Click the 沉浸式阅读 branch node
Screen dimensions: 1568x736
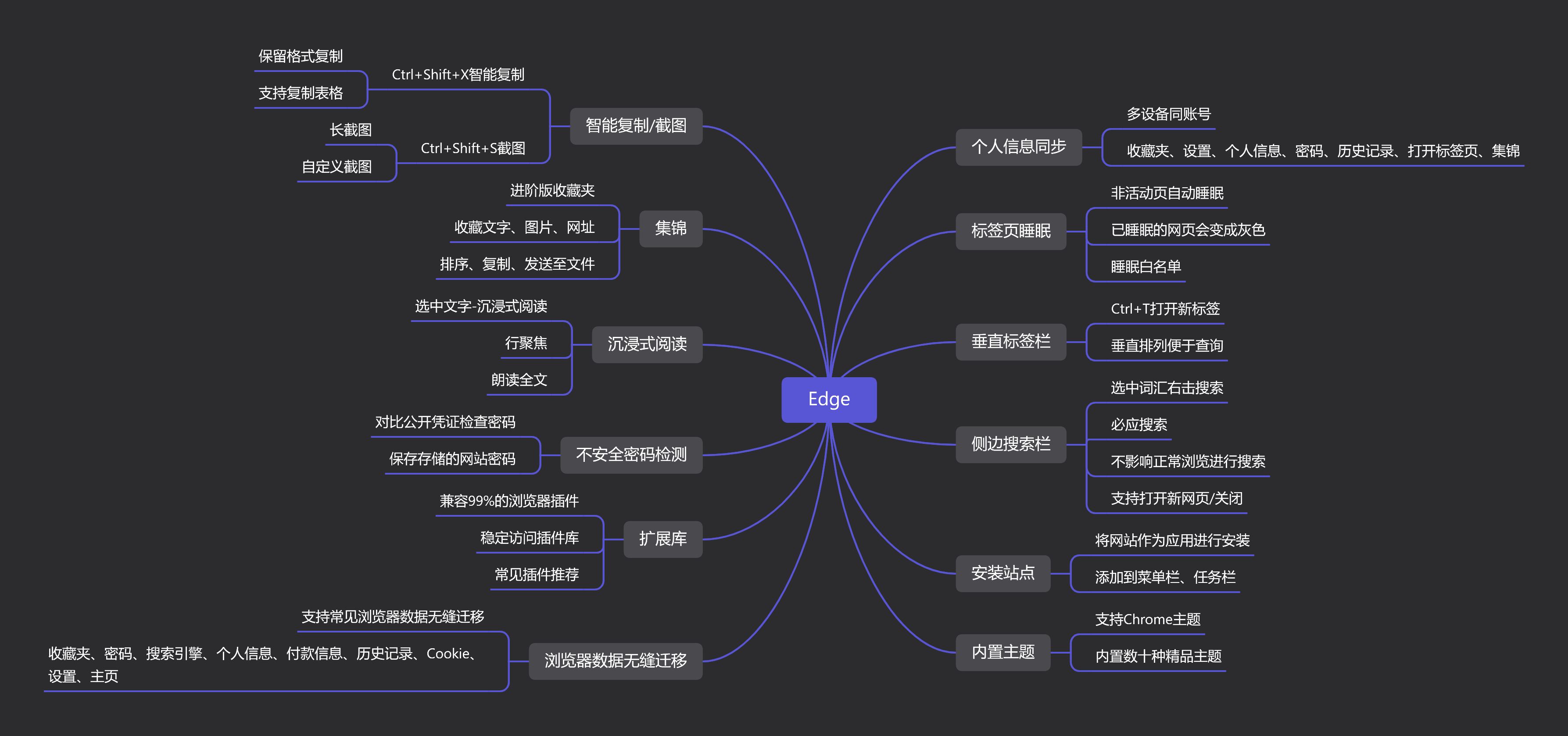[x=646, y=345]
